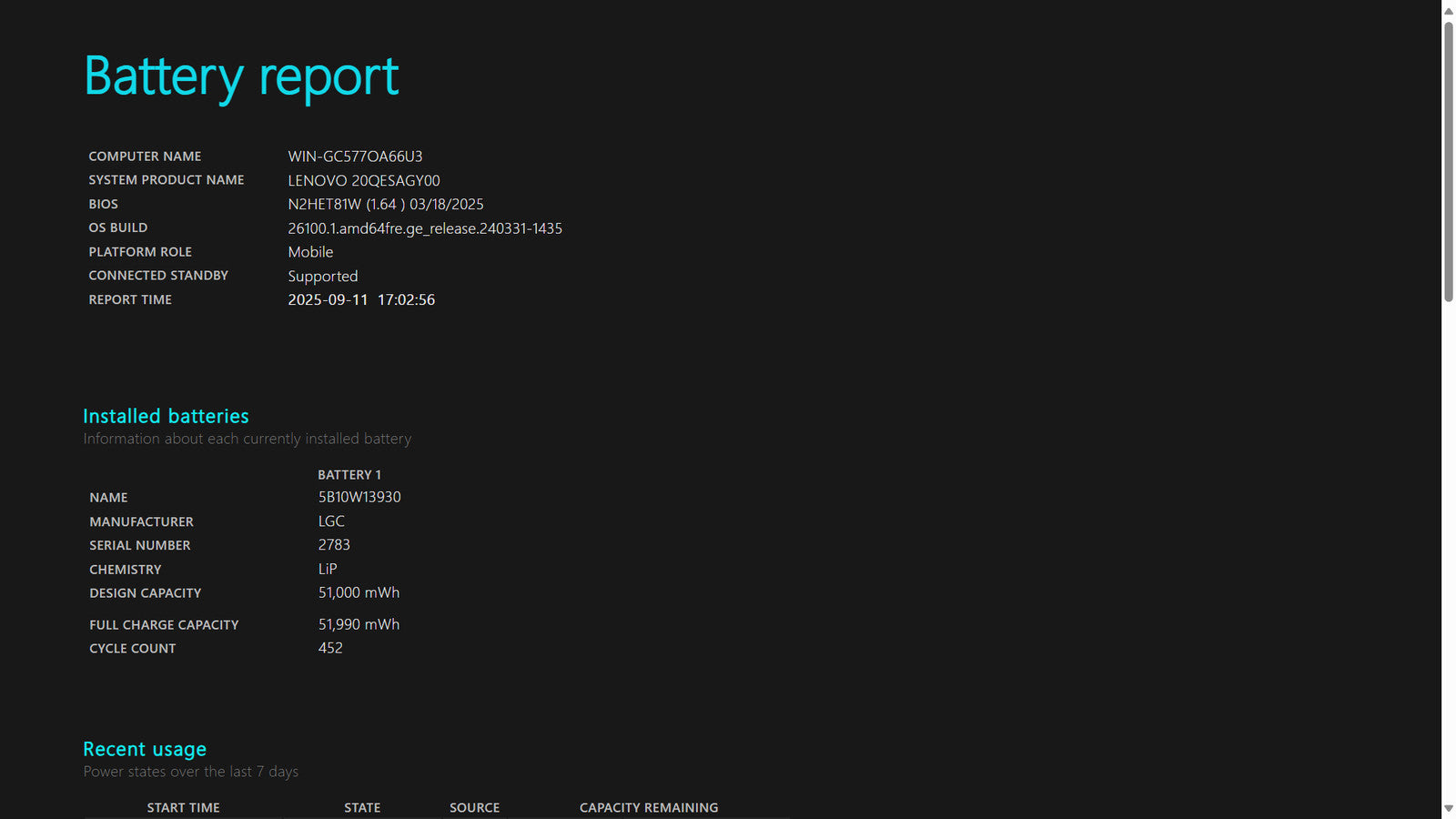This screenshot has height=819, width=1456.
Task: Select the Battery report heading
Action: point(241,76)
